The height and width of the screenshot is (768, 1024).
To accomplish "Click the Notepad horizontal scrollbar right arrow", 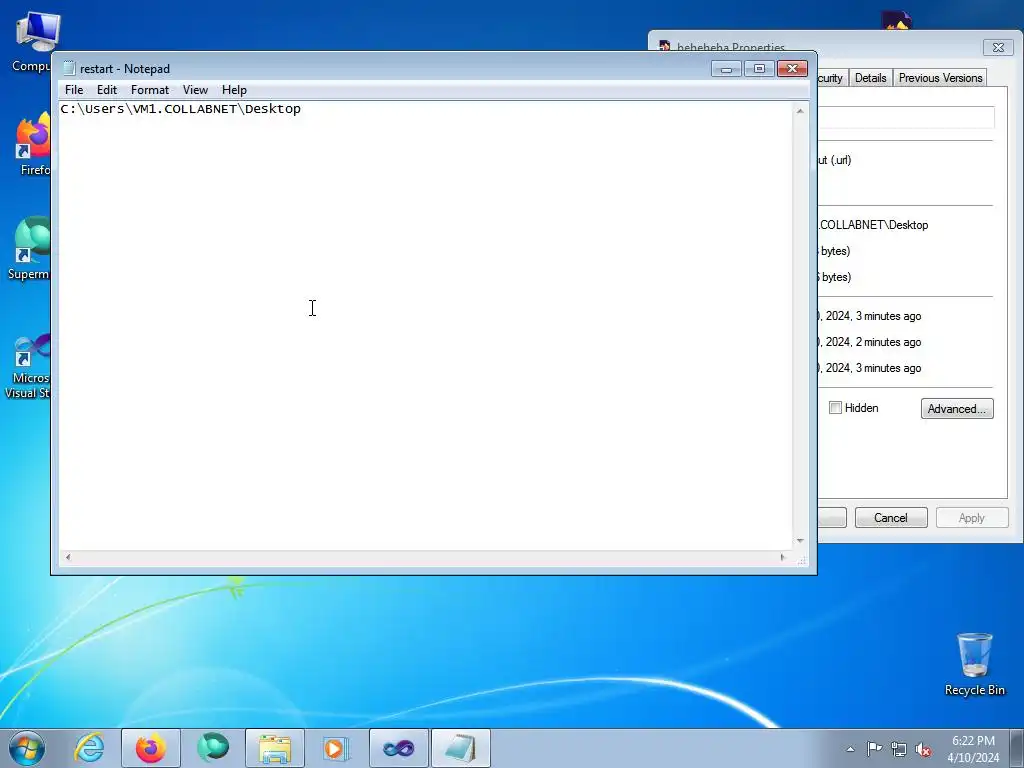I will (x=782, y=557).
